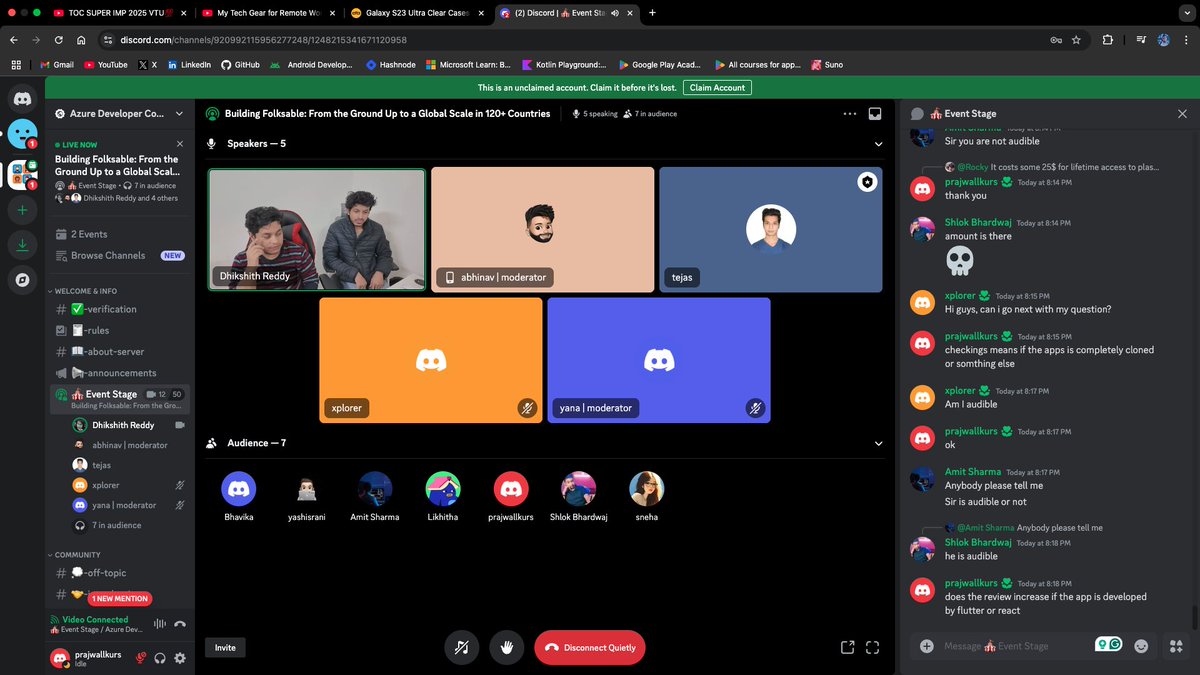1200x675 pixels.
Task: Open apps launcher icon beside message box
Action: (x=1176, y=646)
